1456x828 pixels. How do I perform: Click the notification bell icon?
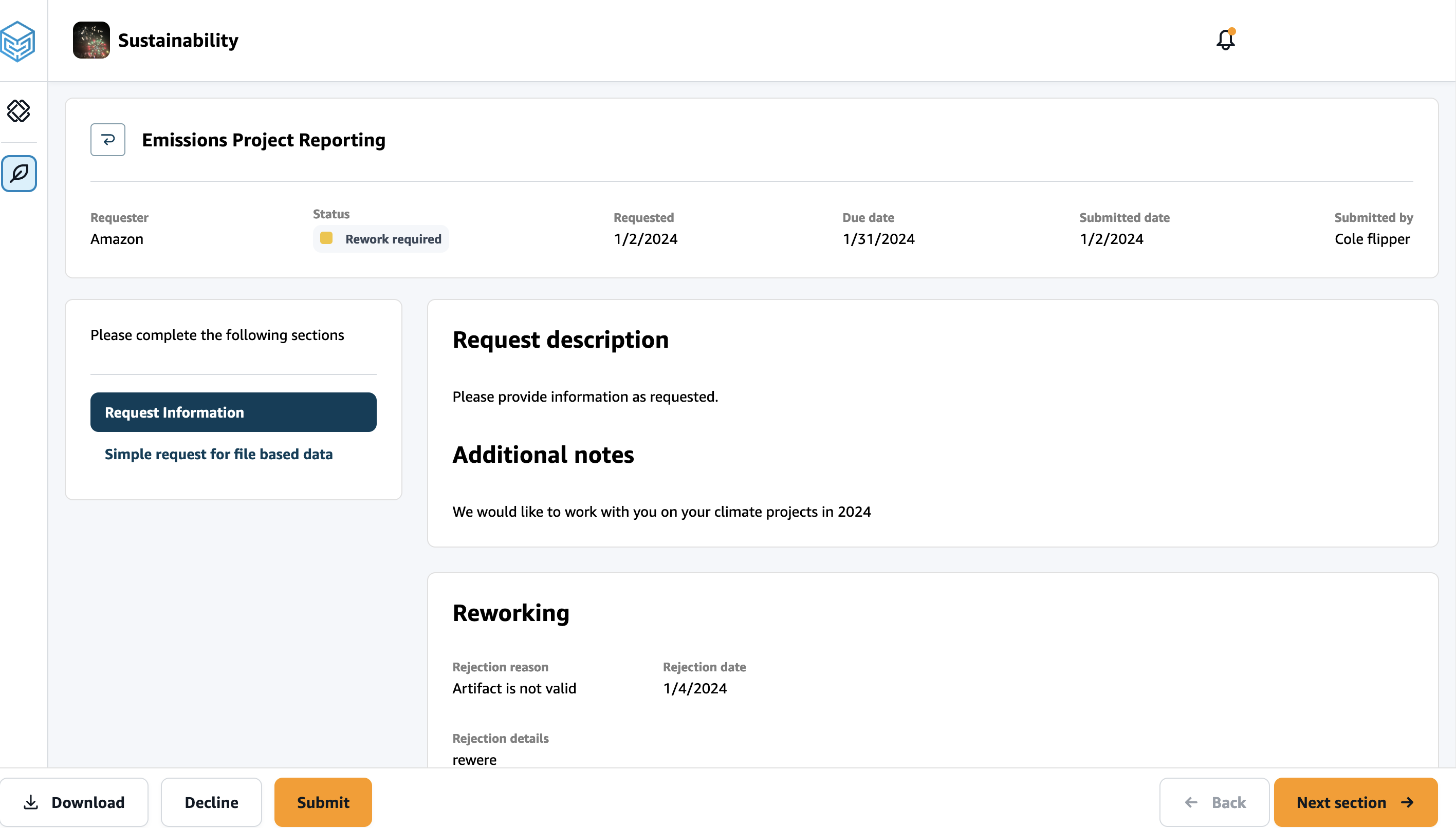[1225, 40]
